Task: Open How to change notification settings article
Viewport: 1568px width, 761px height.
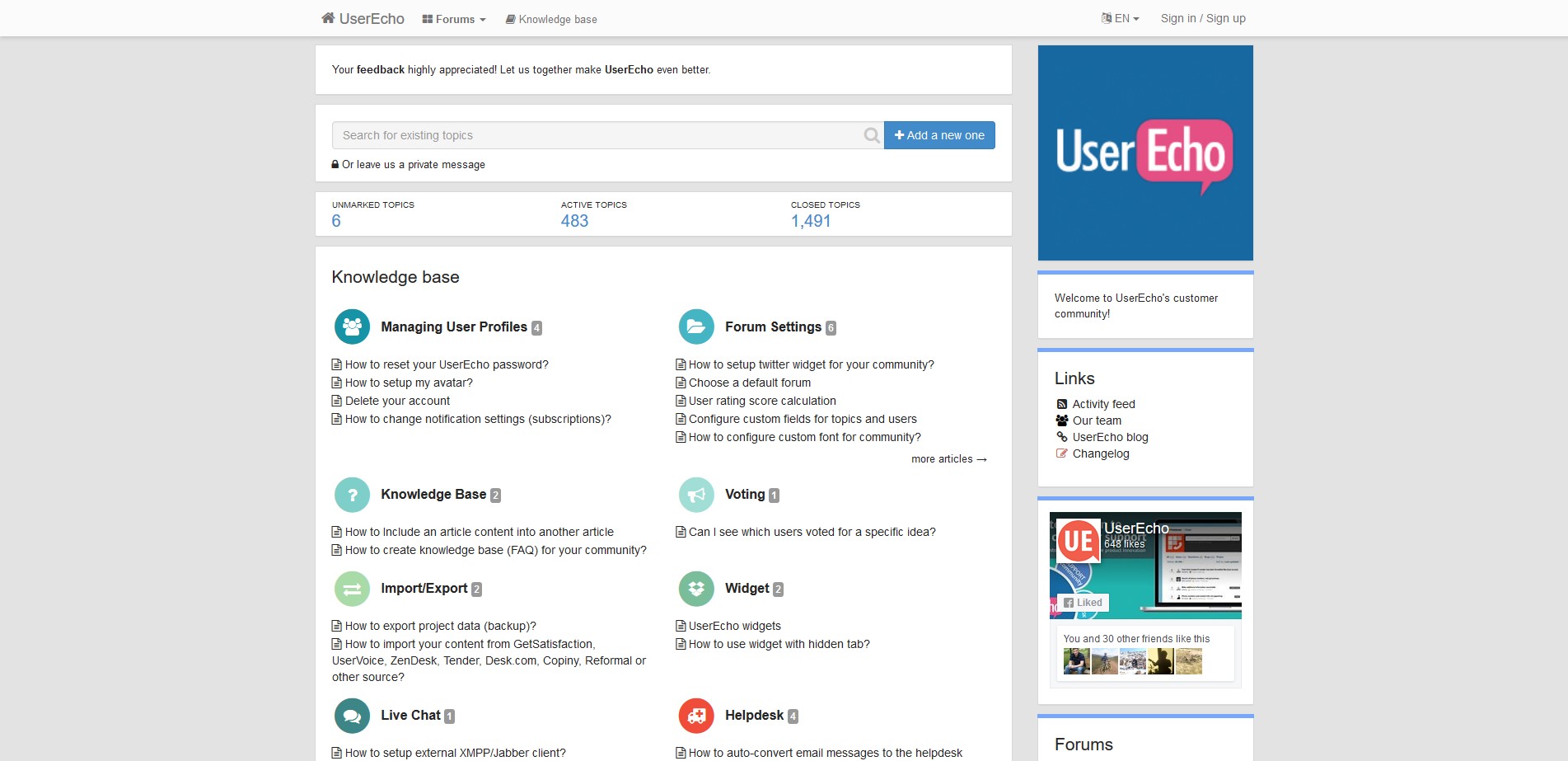Action: click(478, 419)
